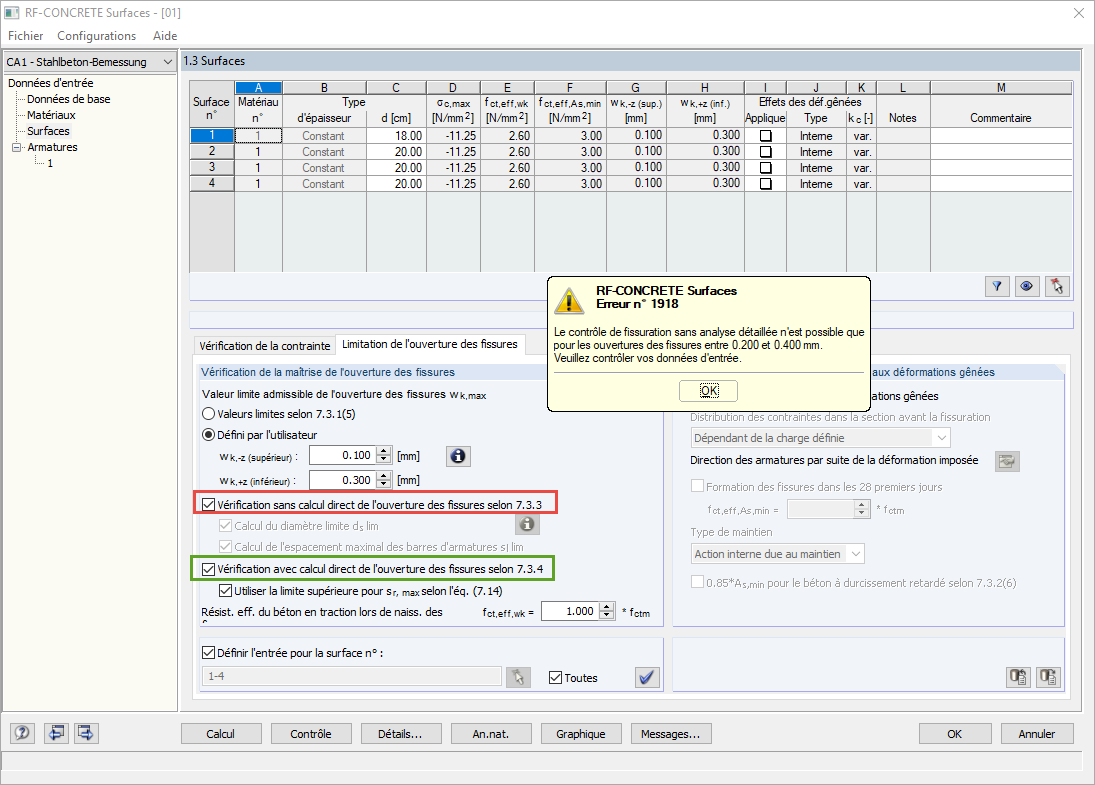1095x785 pixels.
Task: Select row header for surface 3
Action: [x=212, y=168]
